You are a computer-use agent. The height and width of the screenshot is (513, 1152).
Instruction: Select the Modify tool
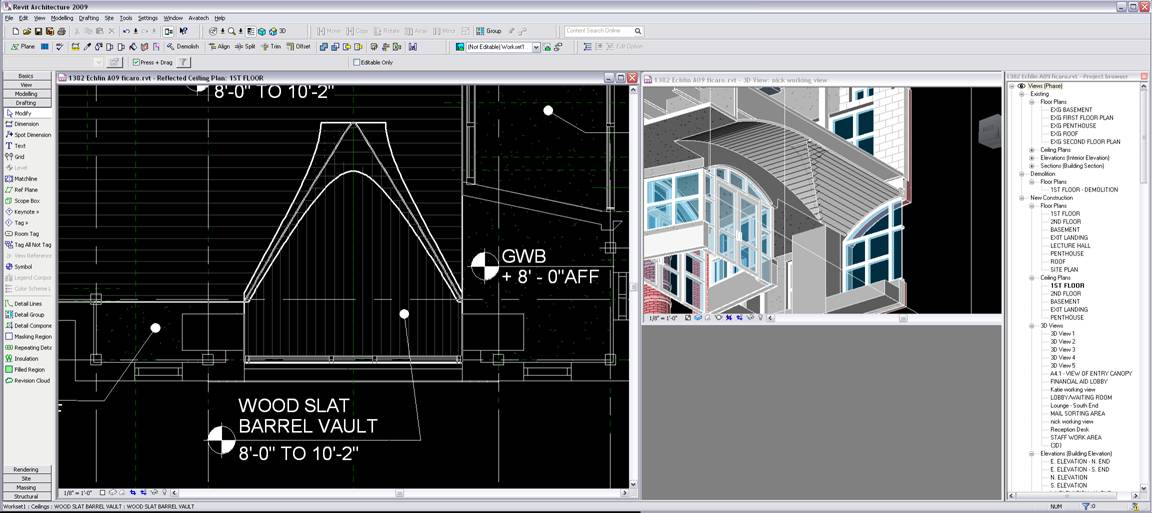(27, 113)
